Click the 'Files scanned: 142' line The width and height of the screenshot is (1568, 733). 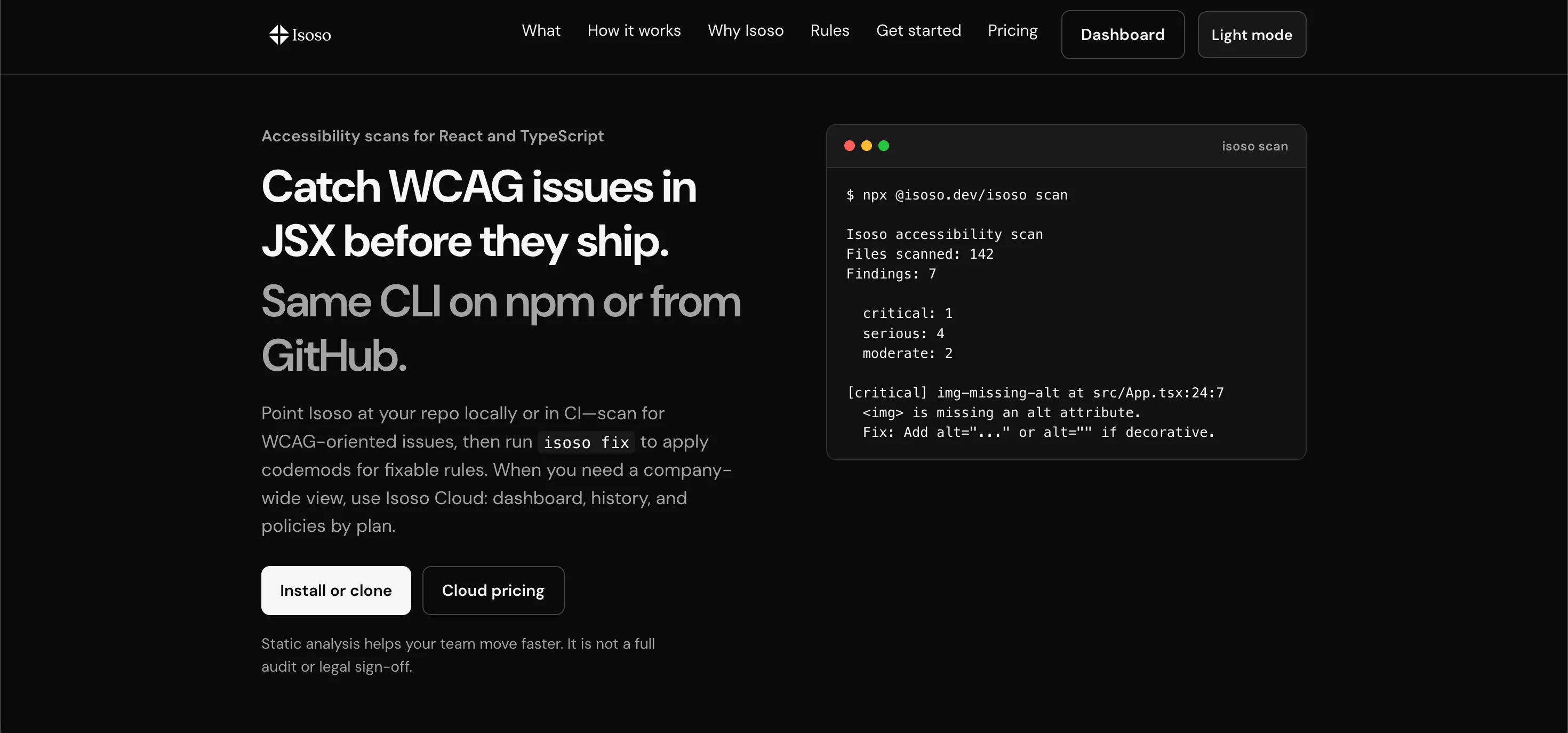(920, 254)
